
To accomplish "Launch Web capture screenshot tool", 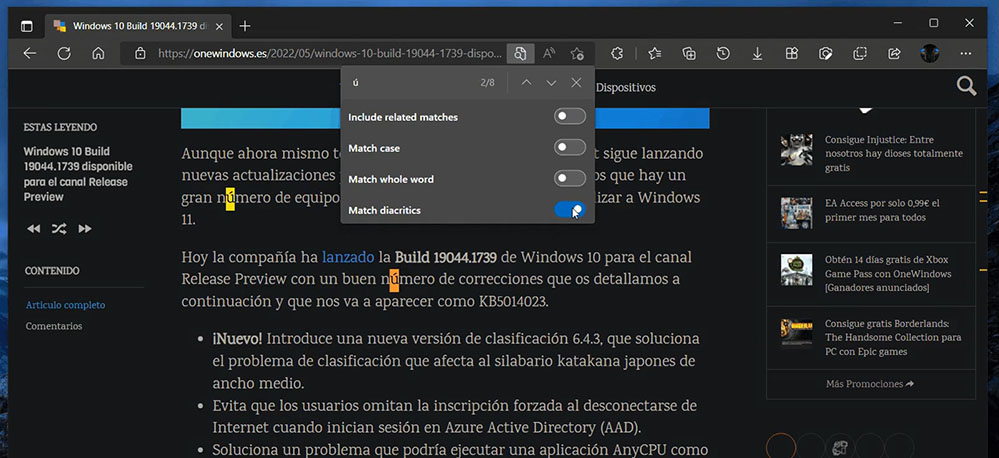I will 826,54.
